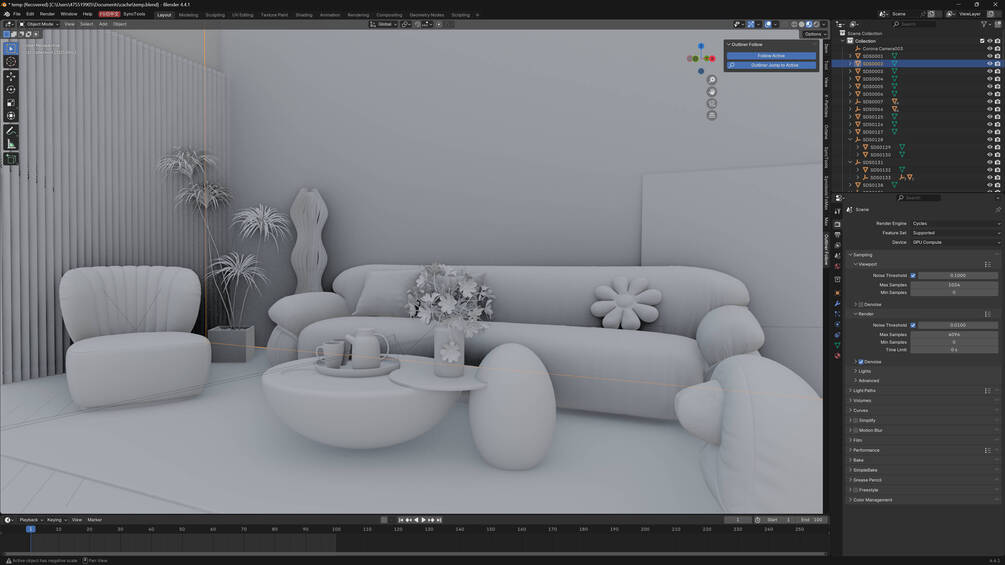Open the timeline Playback menu button

click(29, 520)
